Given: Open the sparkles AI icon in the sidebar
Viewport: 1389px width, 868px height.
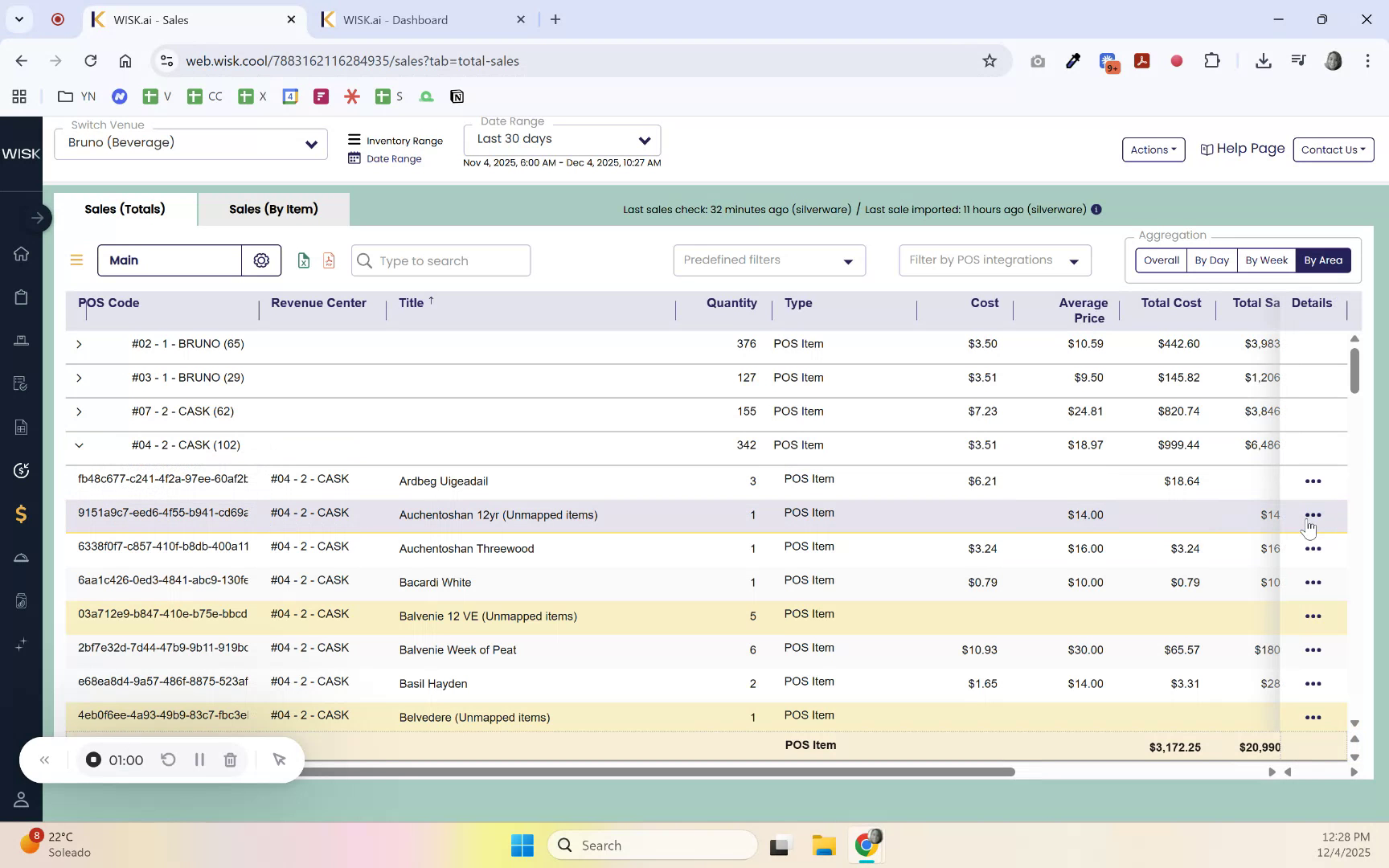Looking at the screenshot, I should pyautogui.click(x=21, y=644).
